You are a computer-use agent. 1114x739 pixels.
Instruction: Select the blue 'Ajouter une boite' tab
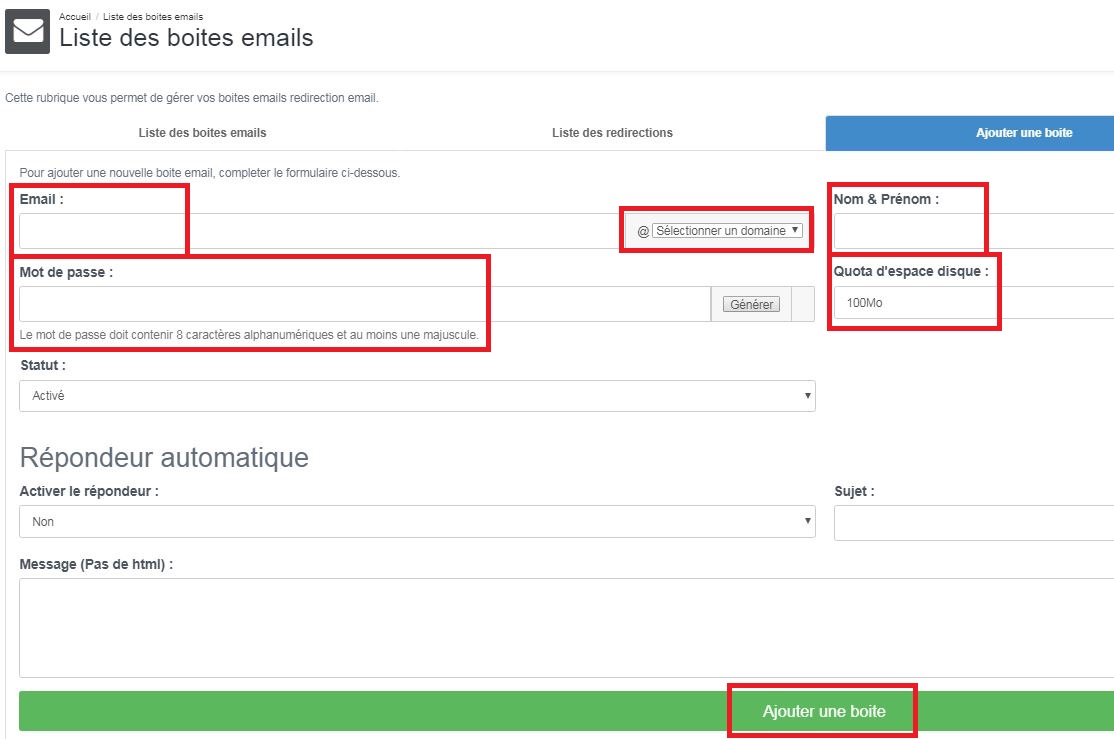click(x=1023, y=133)
